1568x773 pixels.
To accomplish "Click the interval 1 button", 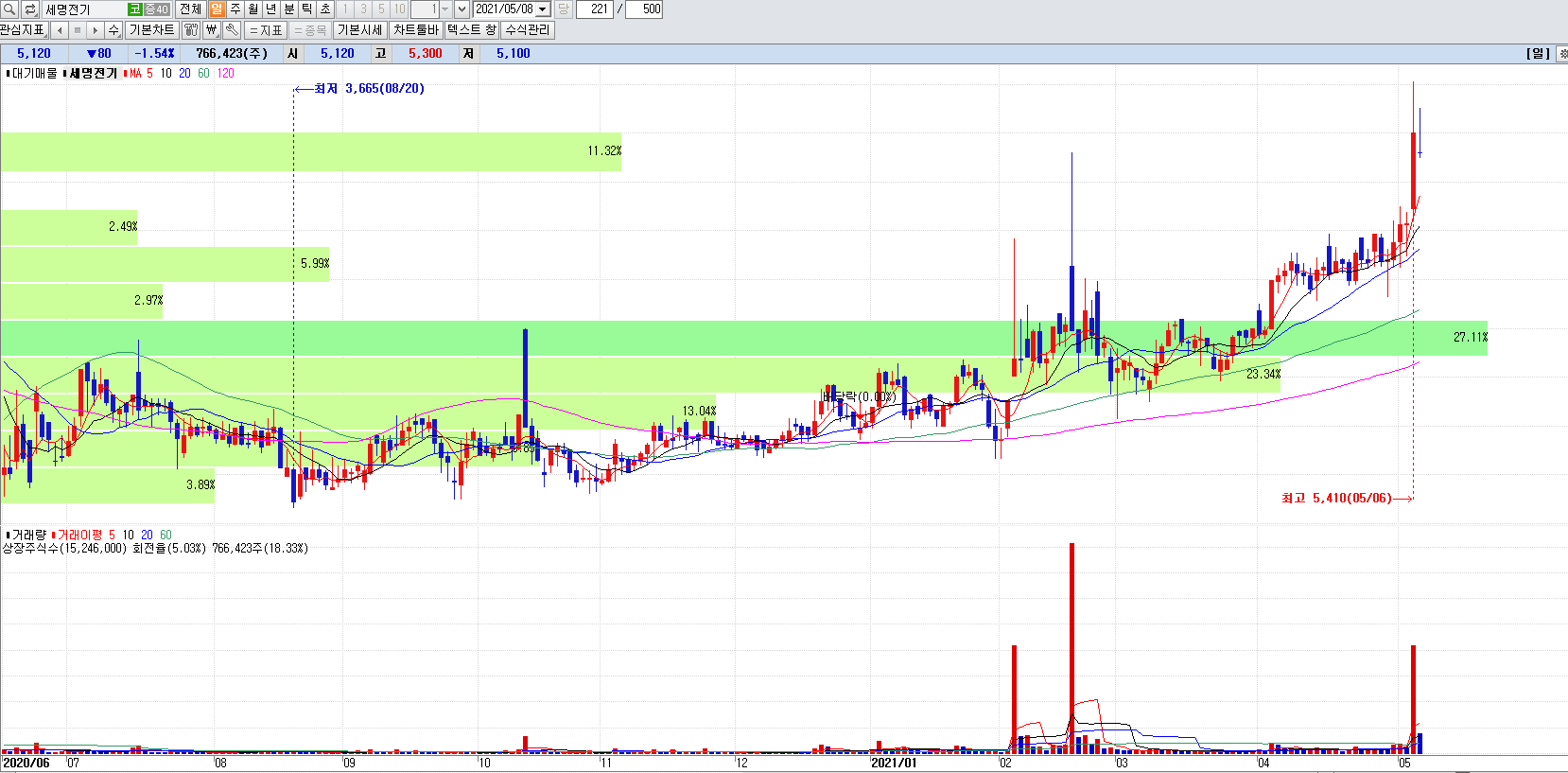I will [x=345, y=9].
